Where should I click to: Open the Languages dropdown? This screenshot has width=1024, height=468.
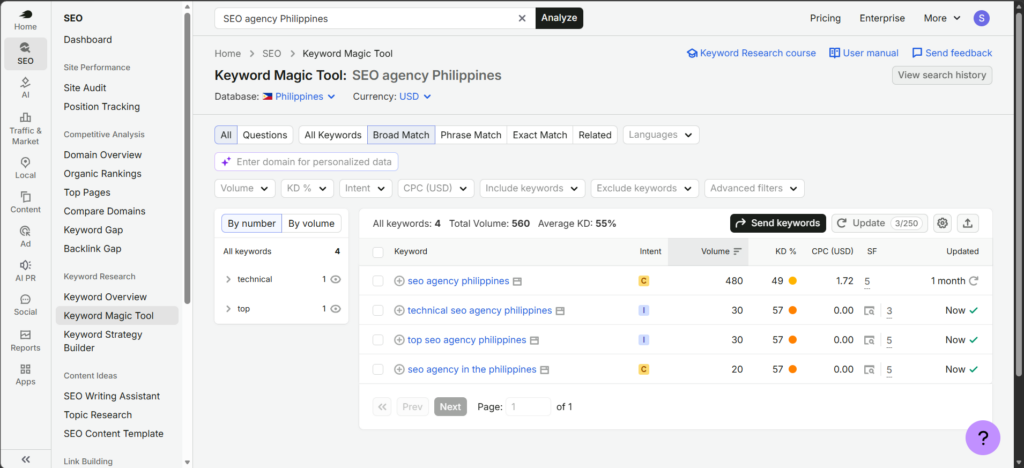pos(661,135)
